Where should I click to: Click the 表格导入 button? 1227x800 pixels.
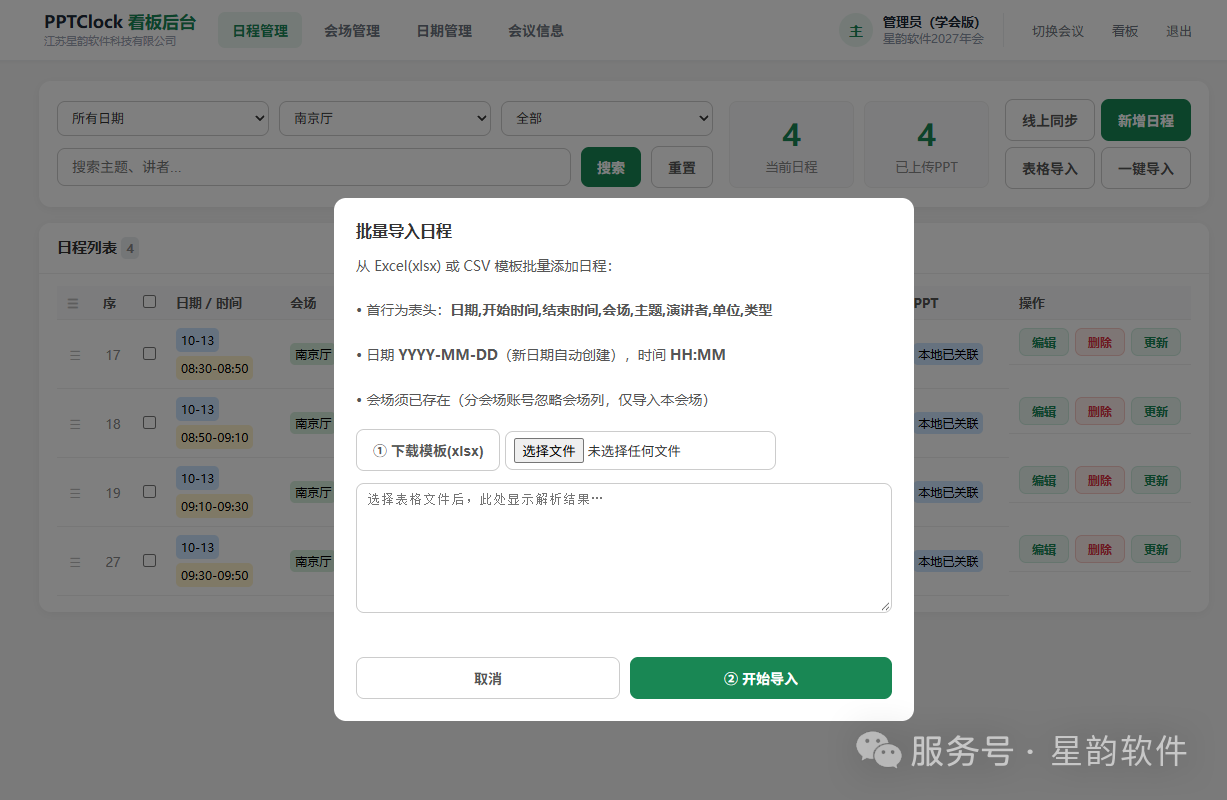(x=1050, y=168)
